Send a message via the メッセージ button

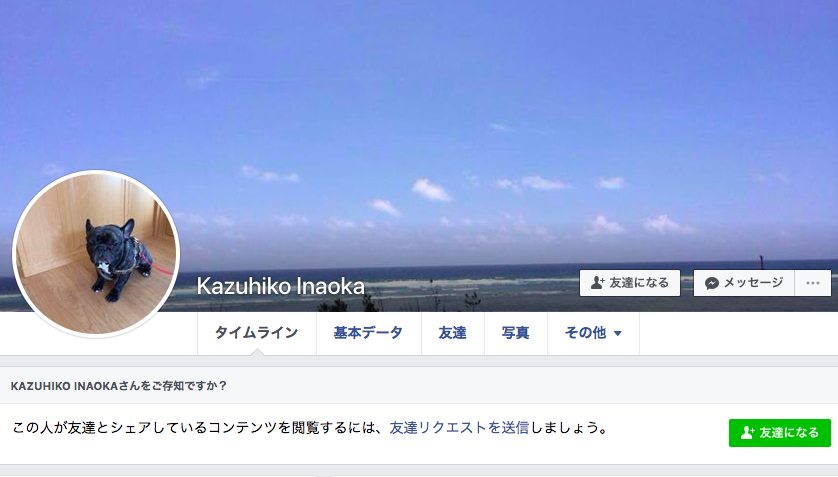click(x=744, y=283)
